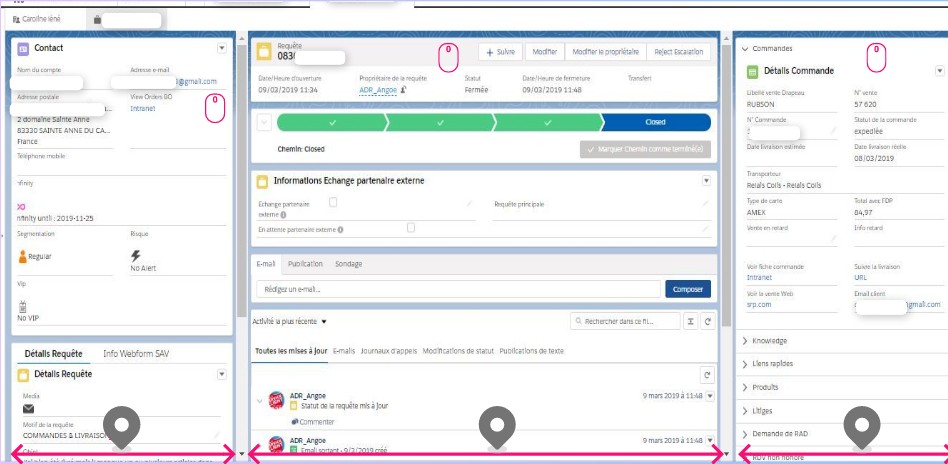Click ADR_Angoe avatar on the Email sortant post

coord(276,444)
